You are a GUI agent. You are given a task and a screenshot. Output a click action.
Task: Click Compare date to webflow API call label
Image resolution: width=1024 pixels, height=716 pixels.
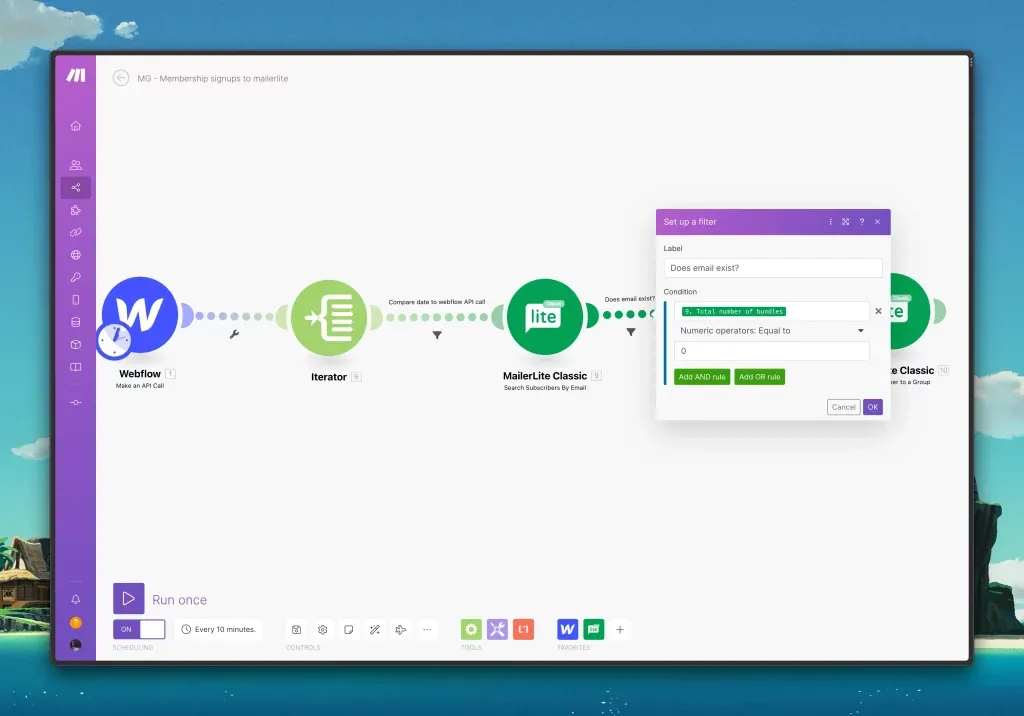pyautogui.click(x=437, y=302)
